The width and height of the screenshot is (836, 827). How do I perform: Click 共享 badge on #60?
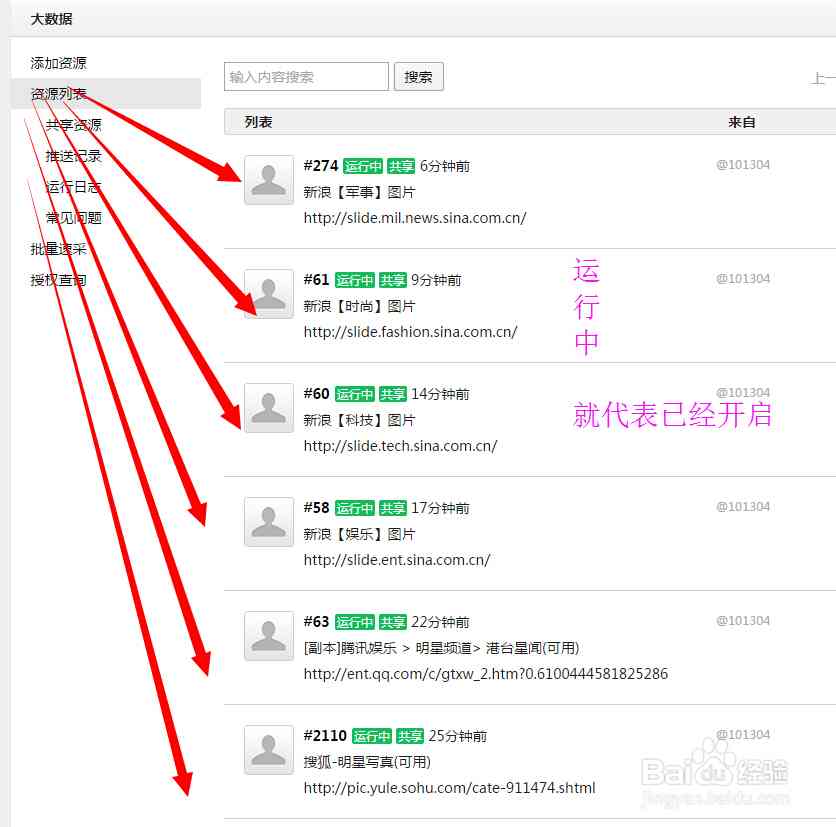pyautogui.click(x=392, y=395)
